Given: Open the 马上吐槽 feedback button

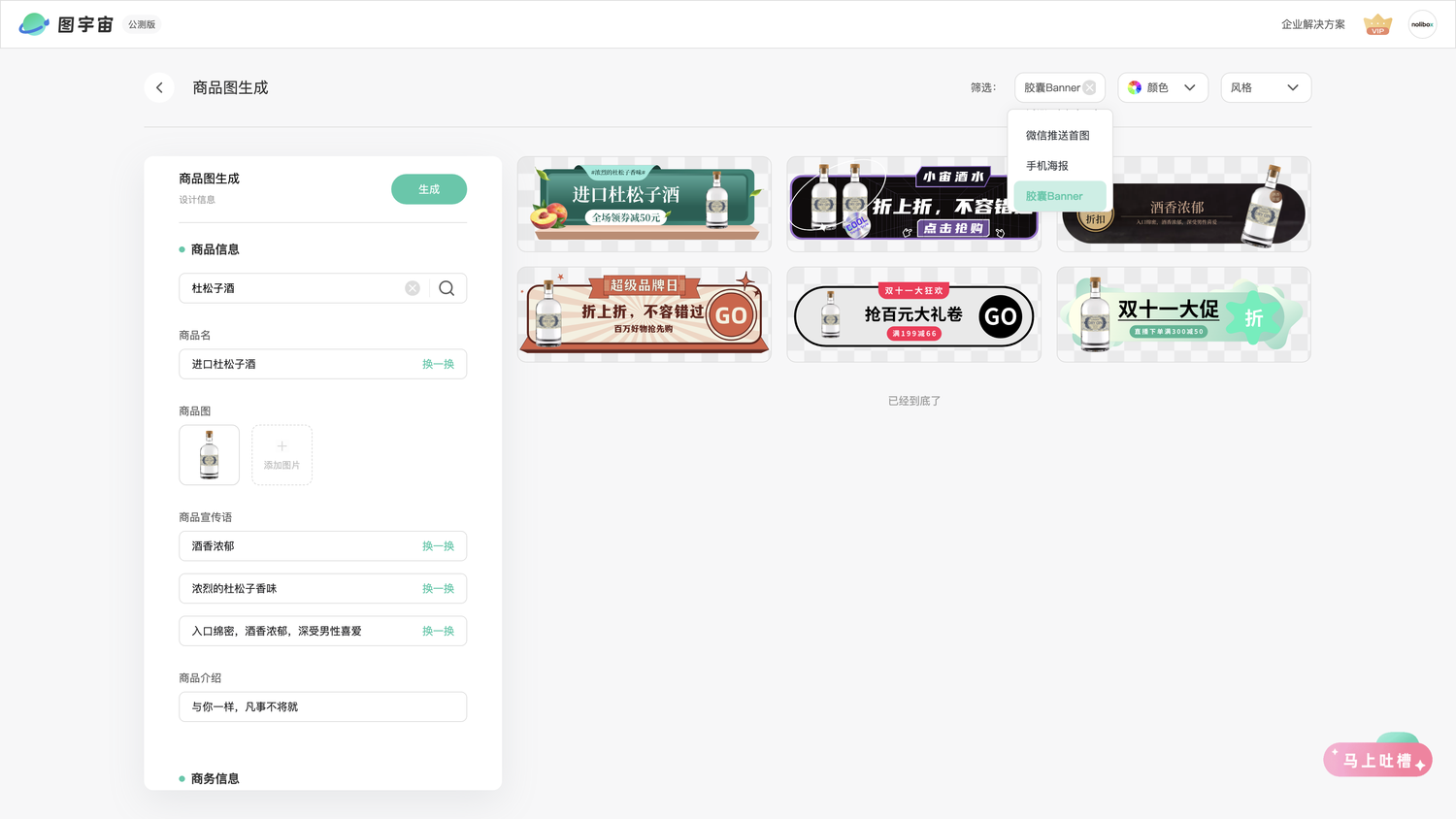Looking at the screenshot, I should (1377, 760).
